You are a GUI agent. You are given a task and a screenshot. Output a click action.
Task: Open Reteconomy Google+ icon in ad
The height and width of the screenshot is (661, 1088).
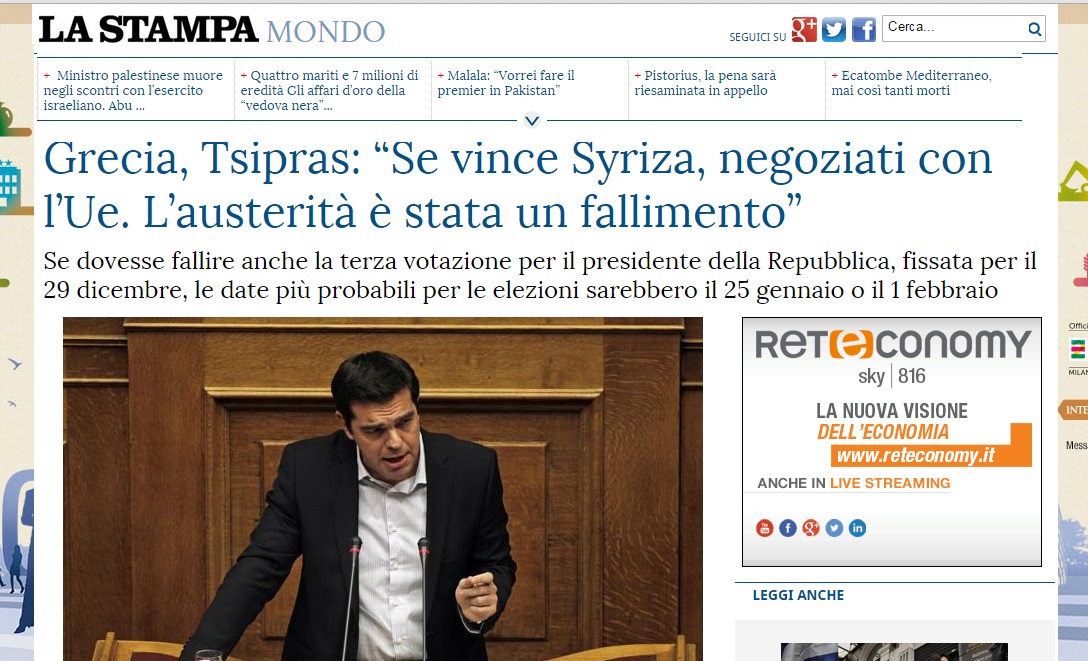(810, 528)
